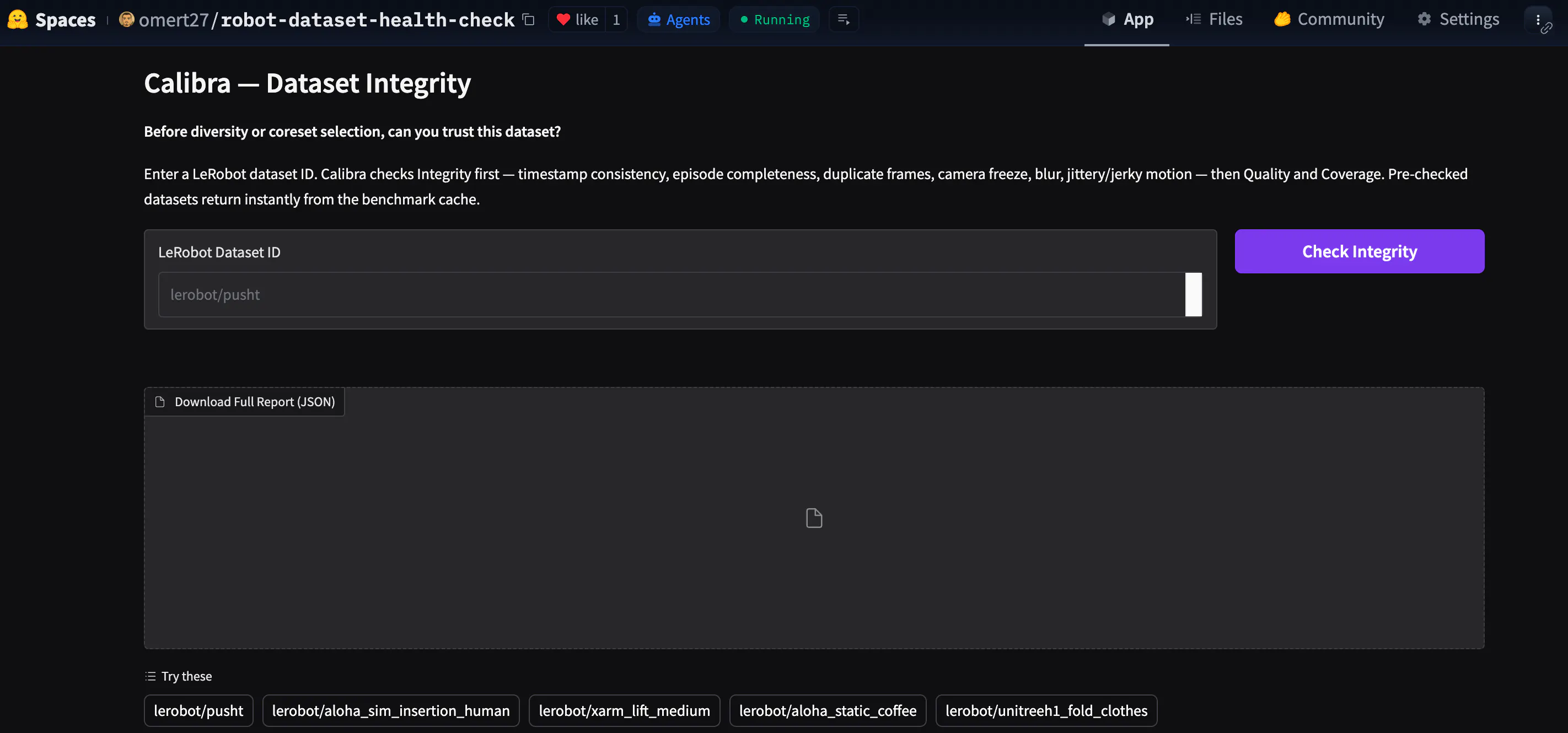Open the three-dot more options menu

point(1538,19)
